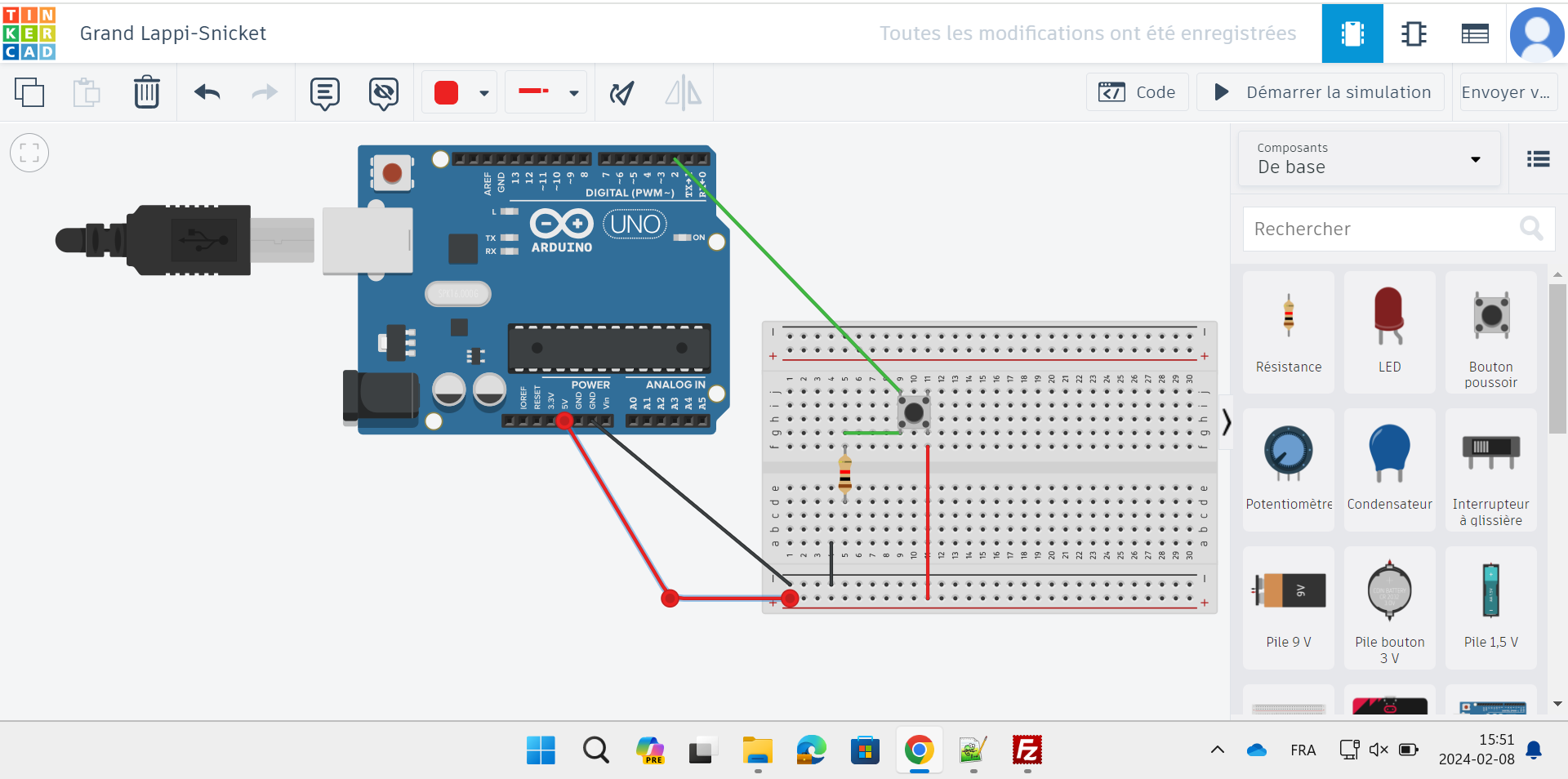This screenshot has width=1568, height=779.
Task: Select the red wire bend point
Action: (670, 599)
